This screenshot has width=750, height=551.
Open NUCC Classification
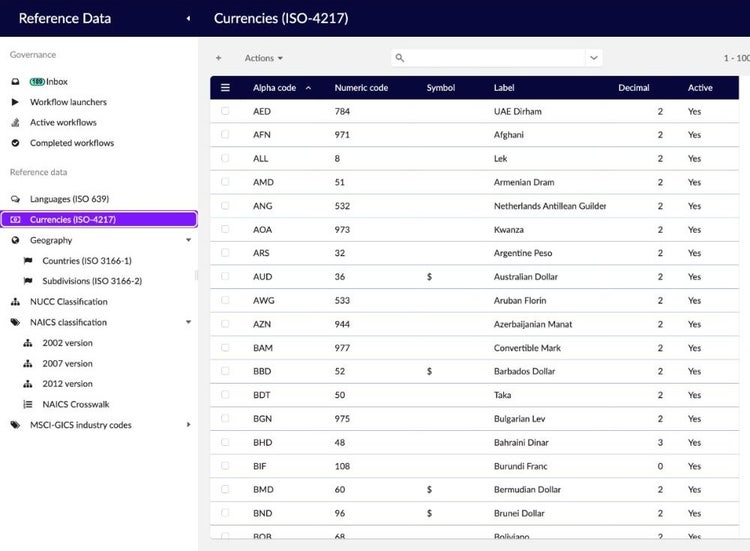(69, 302)
